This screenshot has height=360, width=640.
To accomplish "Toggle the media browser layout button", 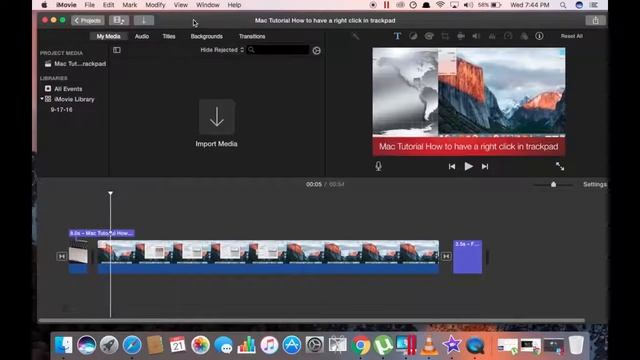I will tap(119, 20).
